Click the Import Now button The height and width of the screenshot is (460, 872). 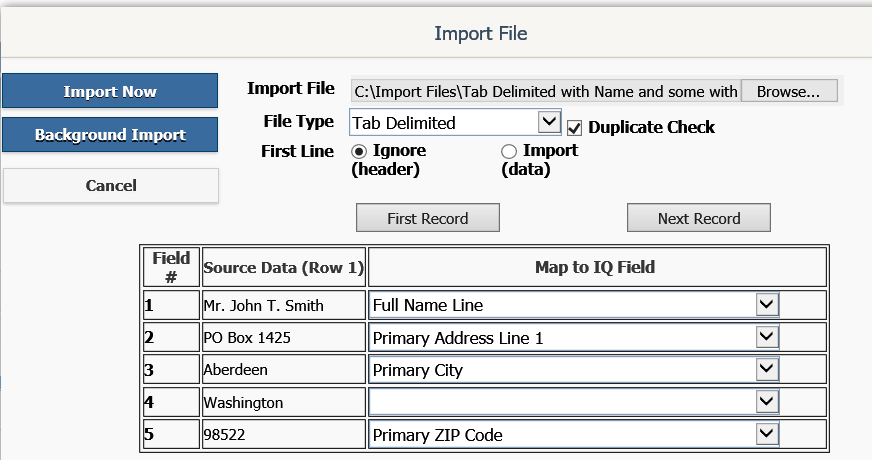(110, 91)
